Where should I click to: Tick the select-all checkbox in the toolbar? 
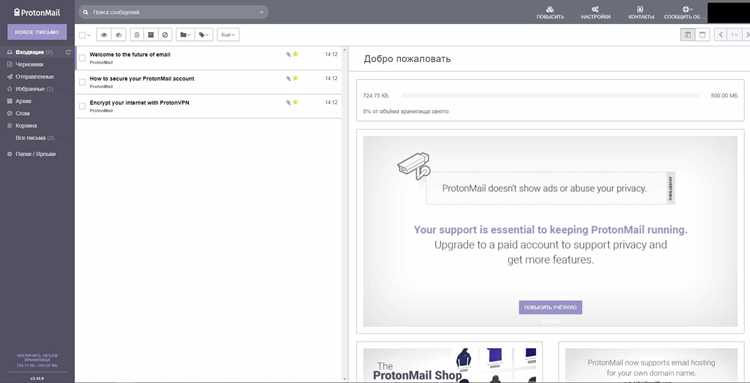[82, 35]
